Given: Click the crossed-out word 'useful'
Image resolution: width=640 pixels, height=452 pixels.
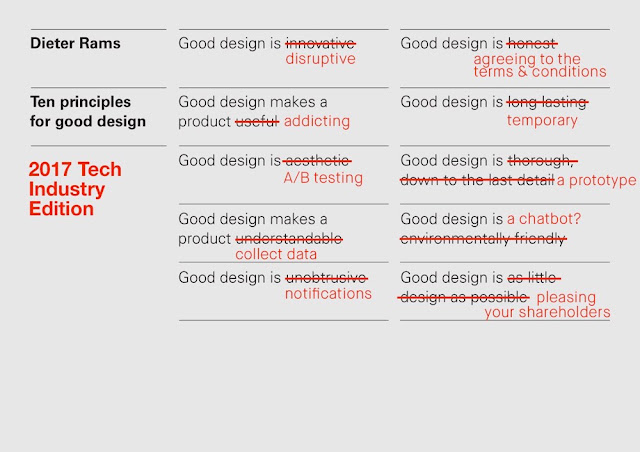Looking at the screenshot, I should pos(257,122).
